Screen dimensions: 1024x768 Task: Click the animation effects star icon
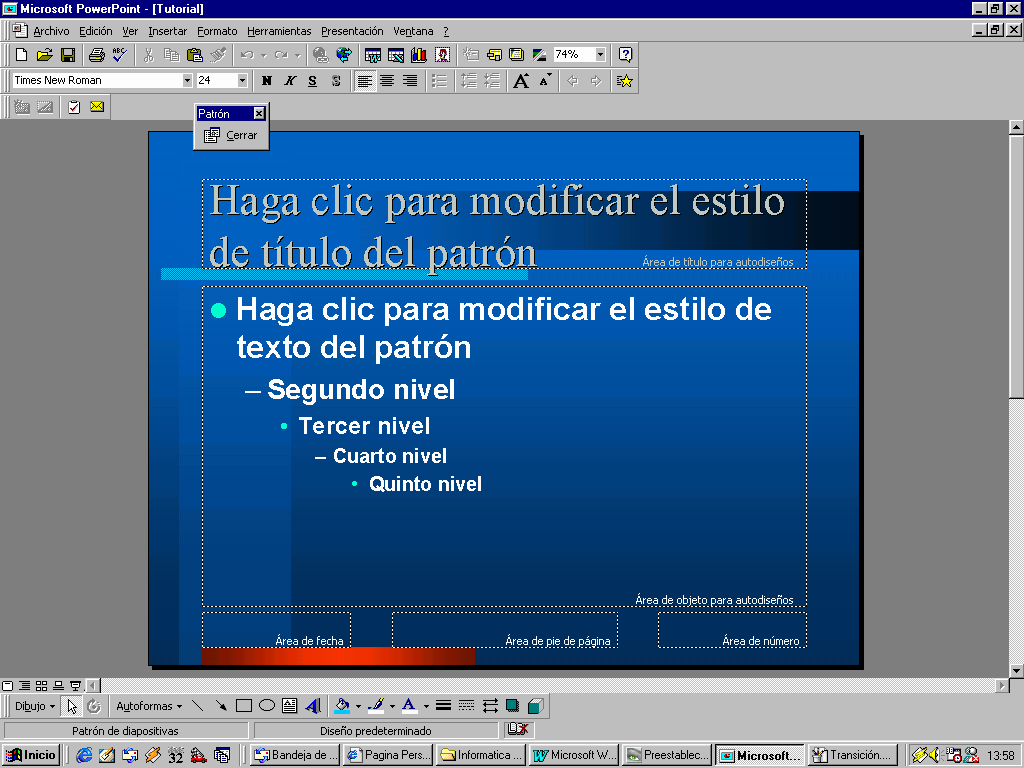[x=624, y=81]
